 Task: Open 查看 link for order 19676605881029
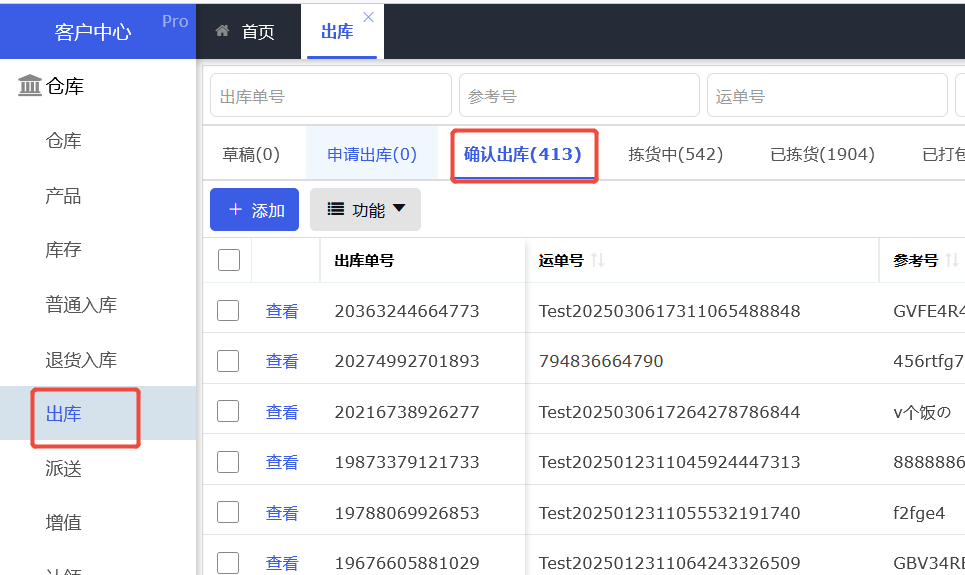(282, 563)
